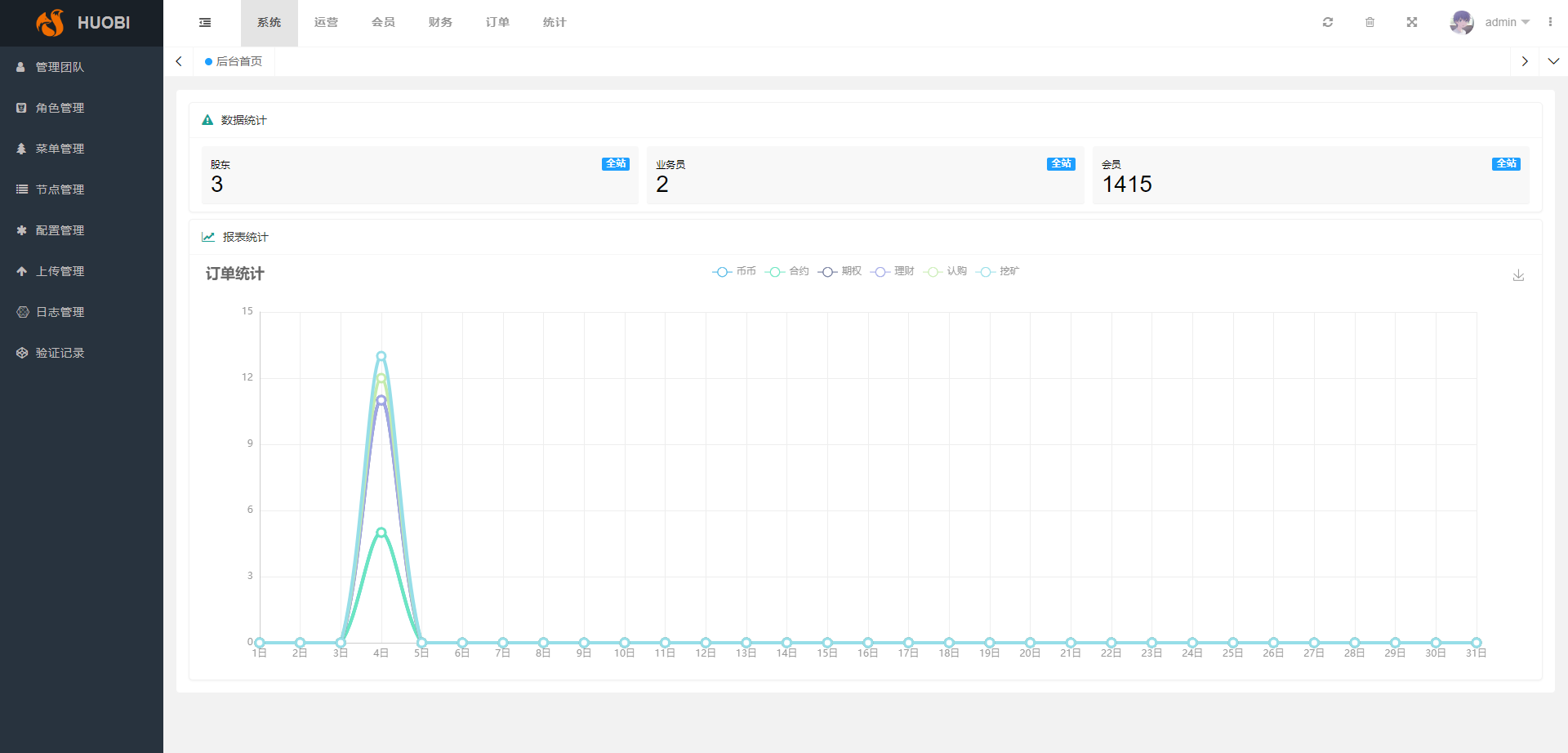Open 菜单管理 in the sidebar
The height and width of the screenshot is (753, 1568).
[x=82, y=149]
